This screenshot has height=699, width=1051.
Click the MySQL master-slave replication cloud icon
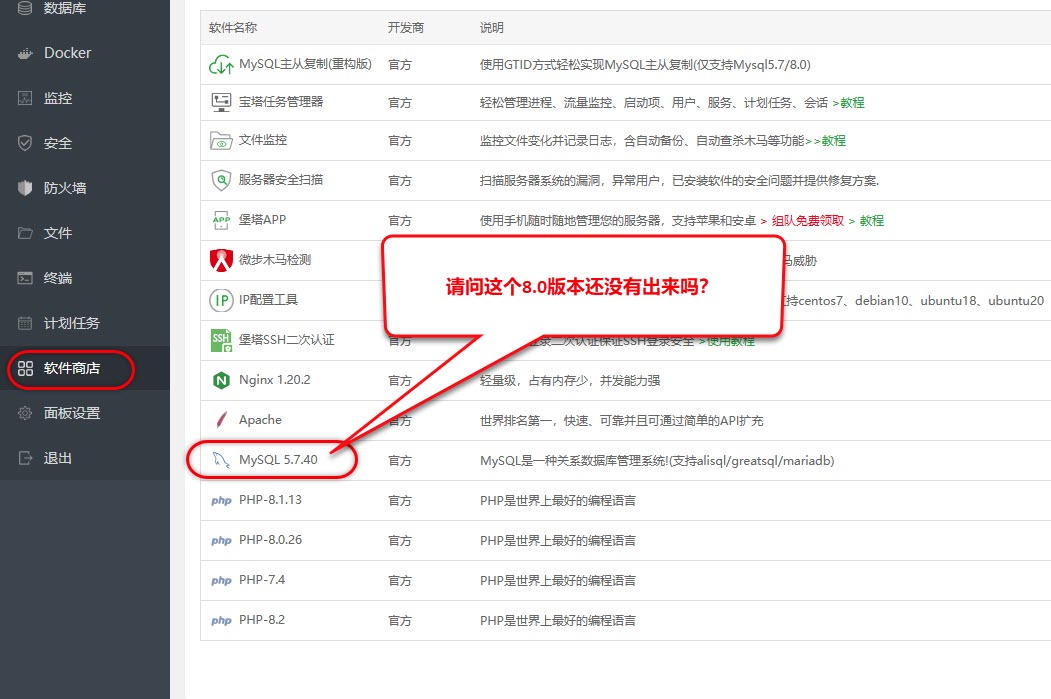(x=221, y=65)
